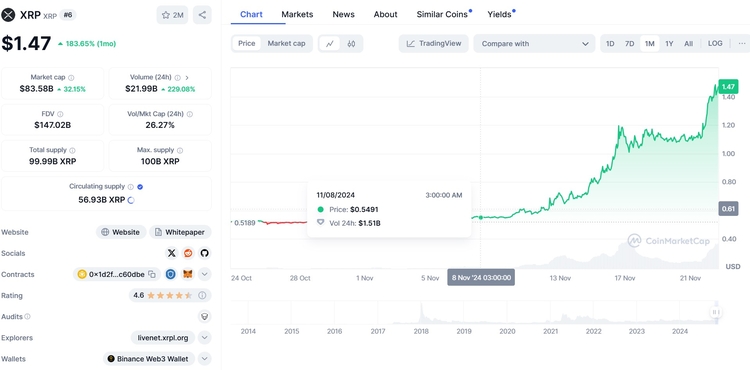Viewport: 750px width, 370px height.
Task: Click the 2017-2018 area of history timeline
Action: pyautogui.click(x=399, y=313)
